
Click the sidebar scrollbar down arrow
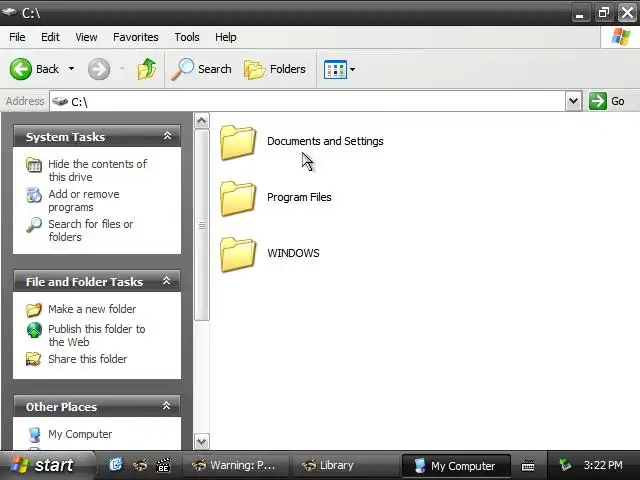(x=202, y=442)
